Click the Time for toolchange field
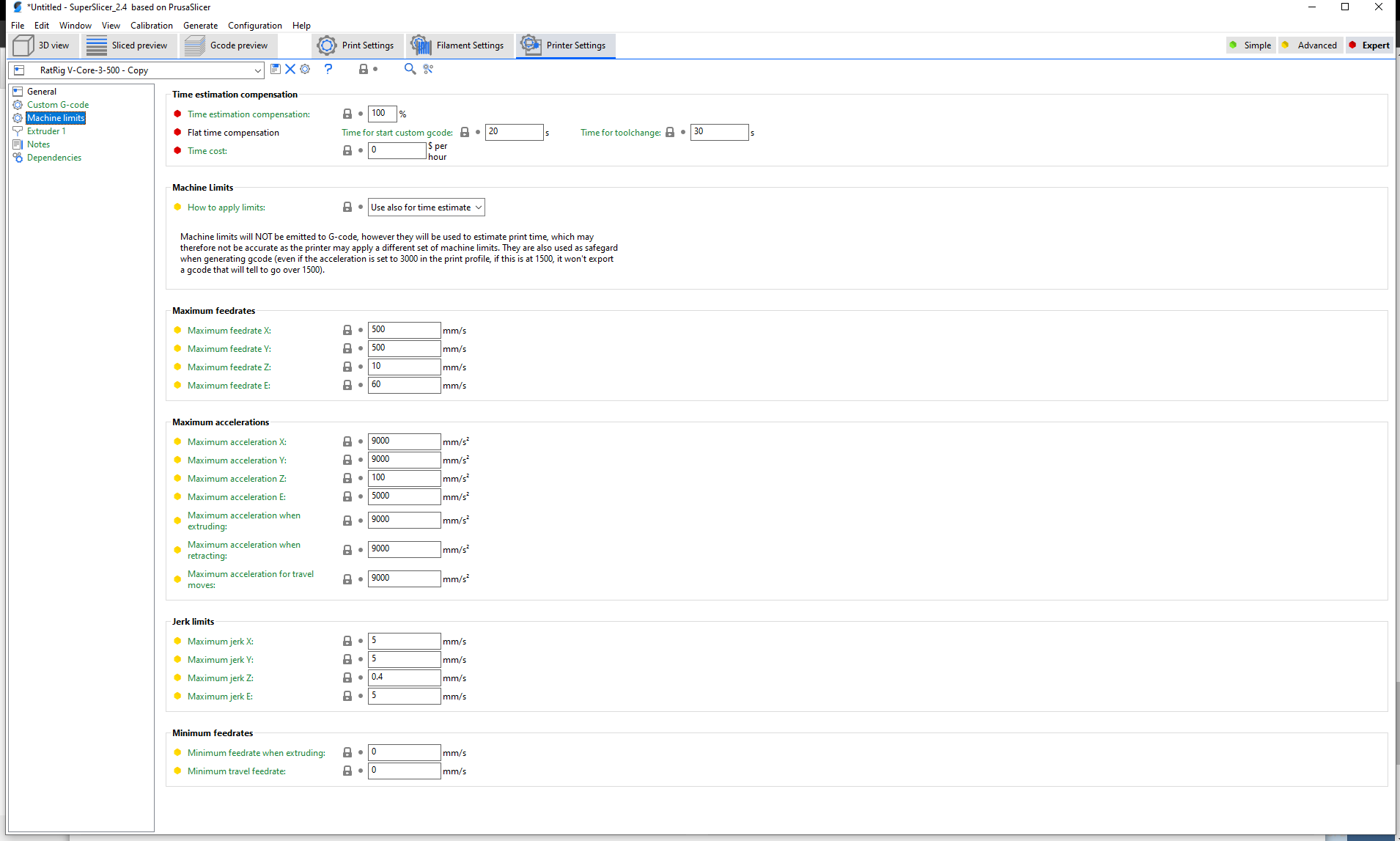 pyautogui.click(x=719, y=132)
